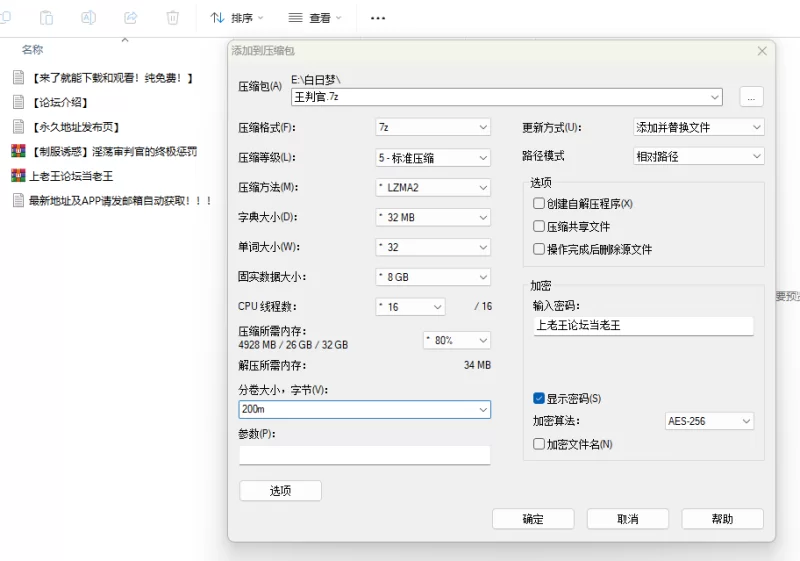This screenshot has width=800, height=561.
Task: Click the paste icon in Explorer toolbar
Action: (47, 17)
